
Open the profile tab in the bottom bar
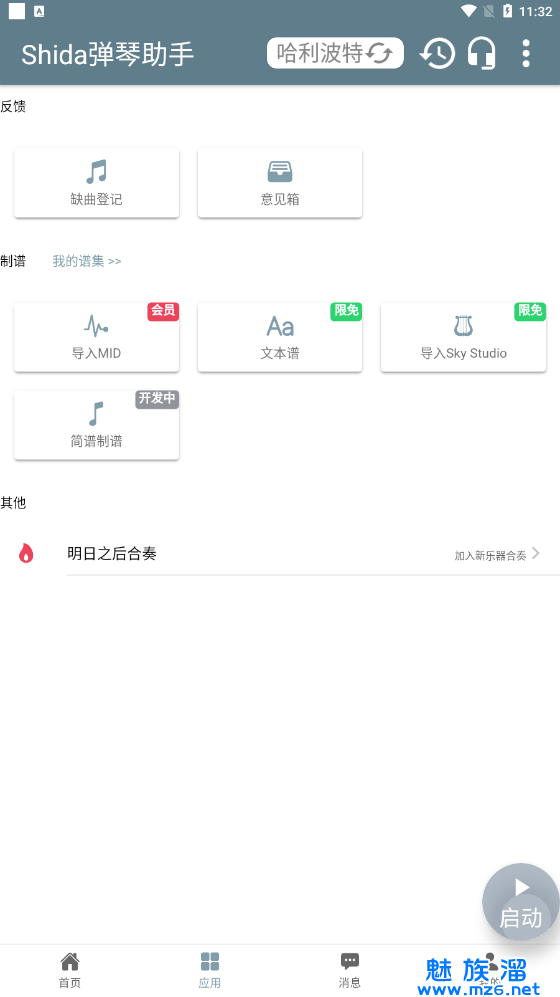pyautogui.click(x=490, y=970)
